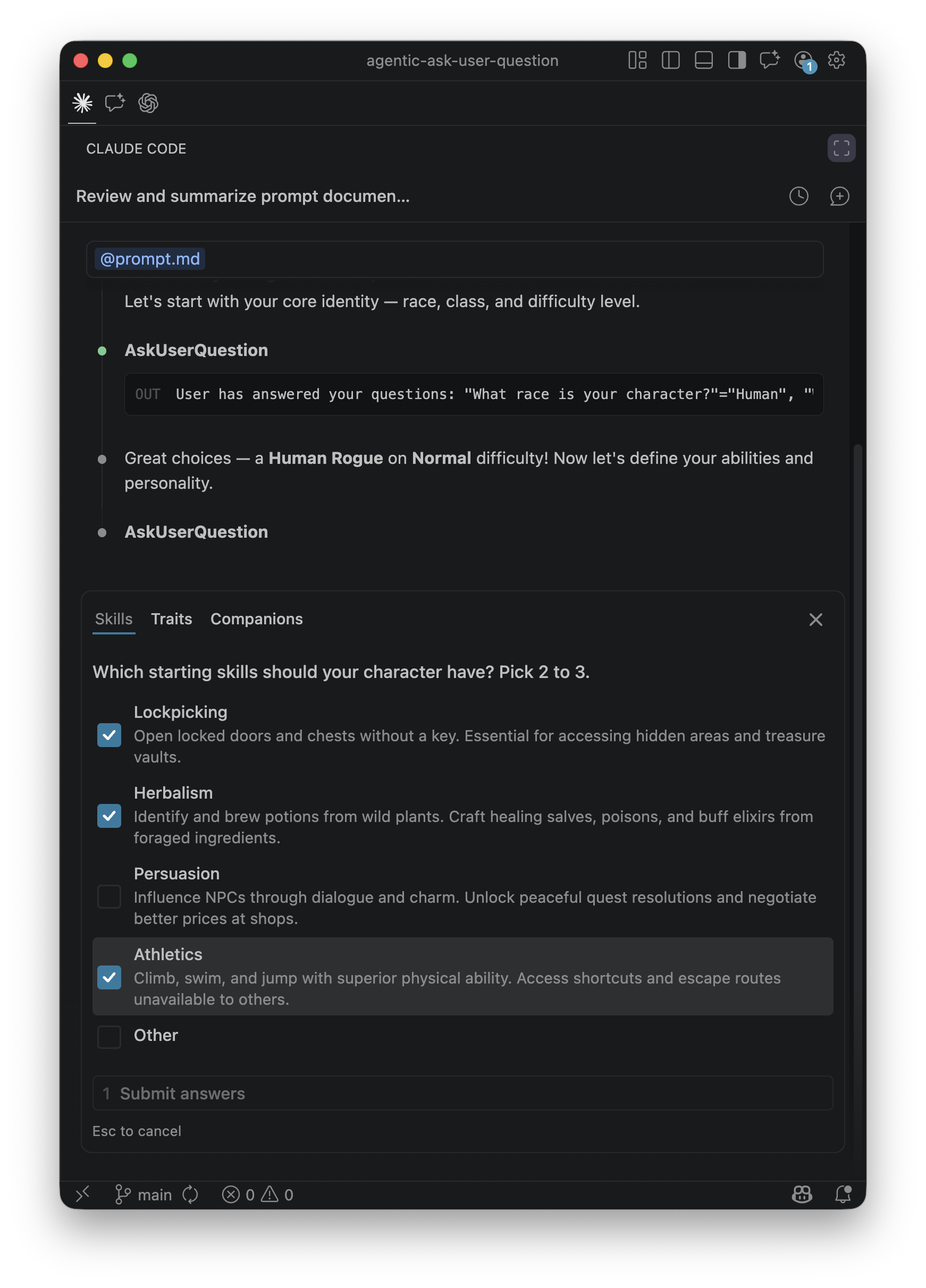Open notifications via the bell icon
The height and width of the screenshot is (1288, 926).
pyautogui.click(x=843, y=1194)
